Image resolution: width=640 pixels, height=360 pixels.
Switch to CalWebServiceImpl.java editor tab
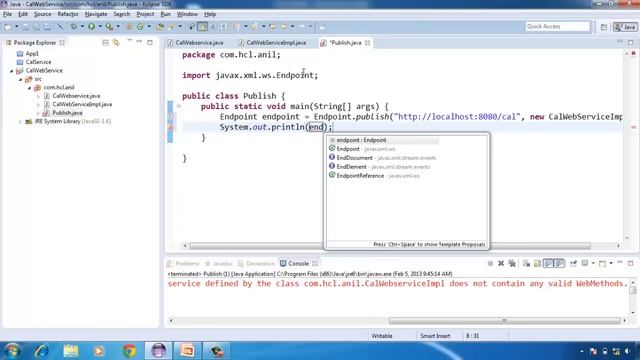coord(272,43)
